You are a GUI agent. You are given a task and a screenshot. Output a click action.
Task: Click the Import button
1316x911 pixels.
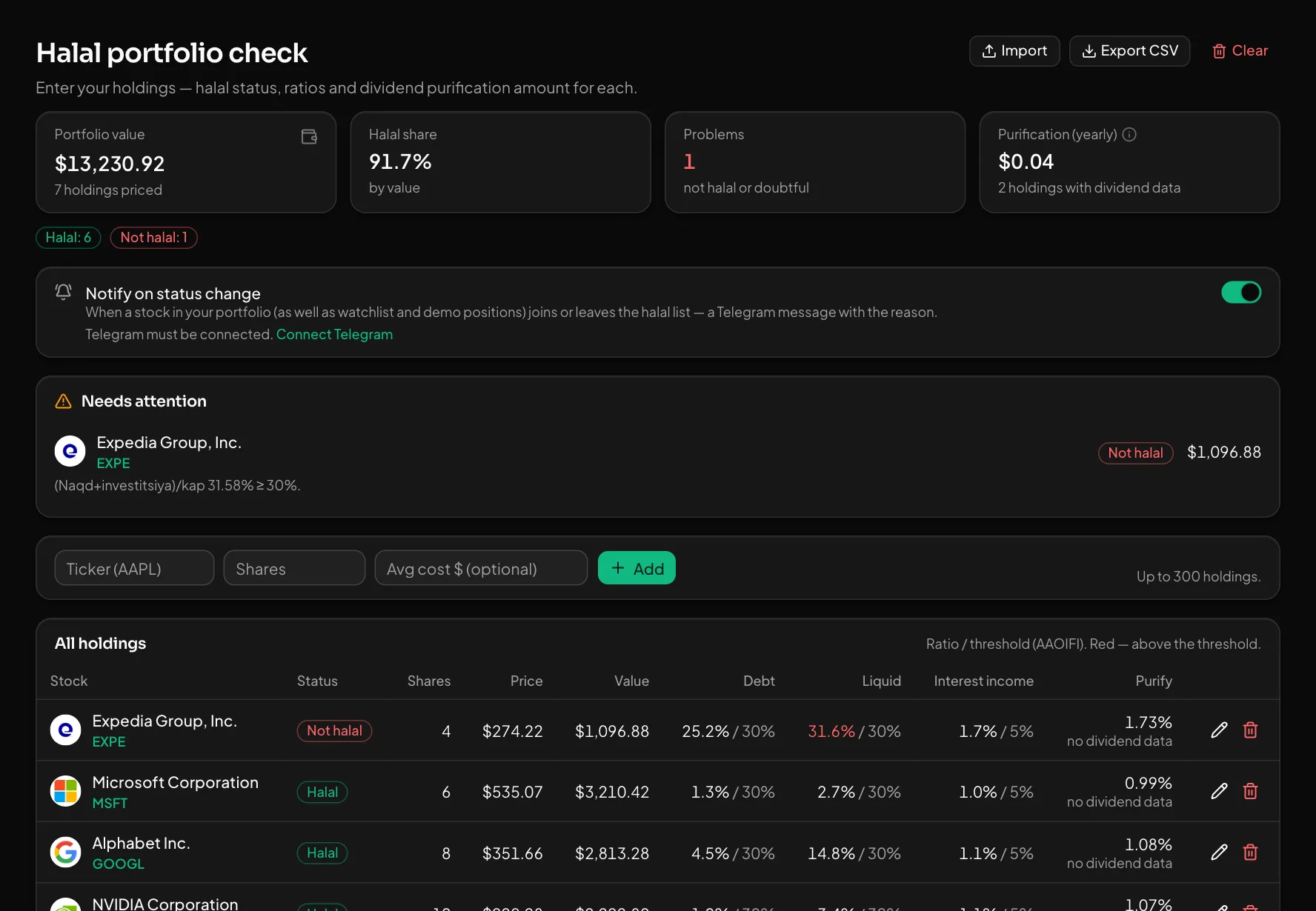click(x=1014, y=51)
